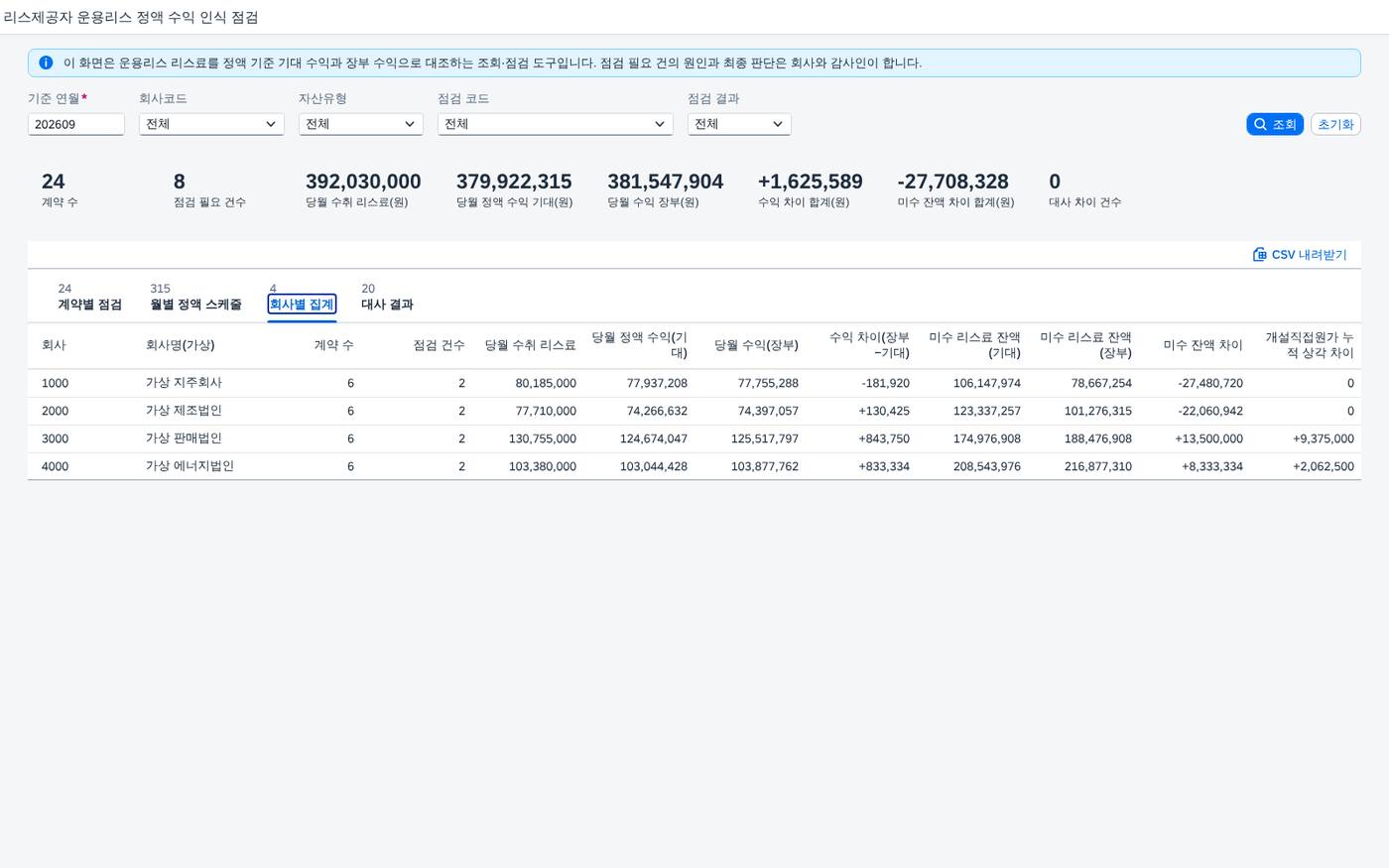Click the 가상 에너지법인 row name
Viewport: 1389px width, 868px height.
189,466
